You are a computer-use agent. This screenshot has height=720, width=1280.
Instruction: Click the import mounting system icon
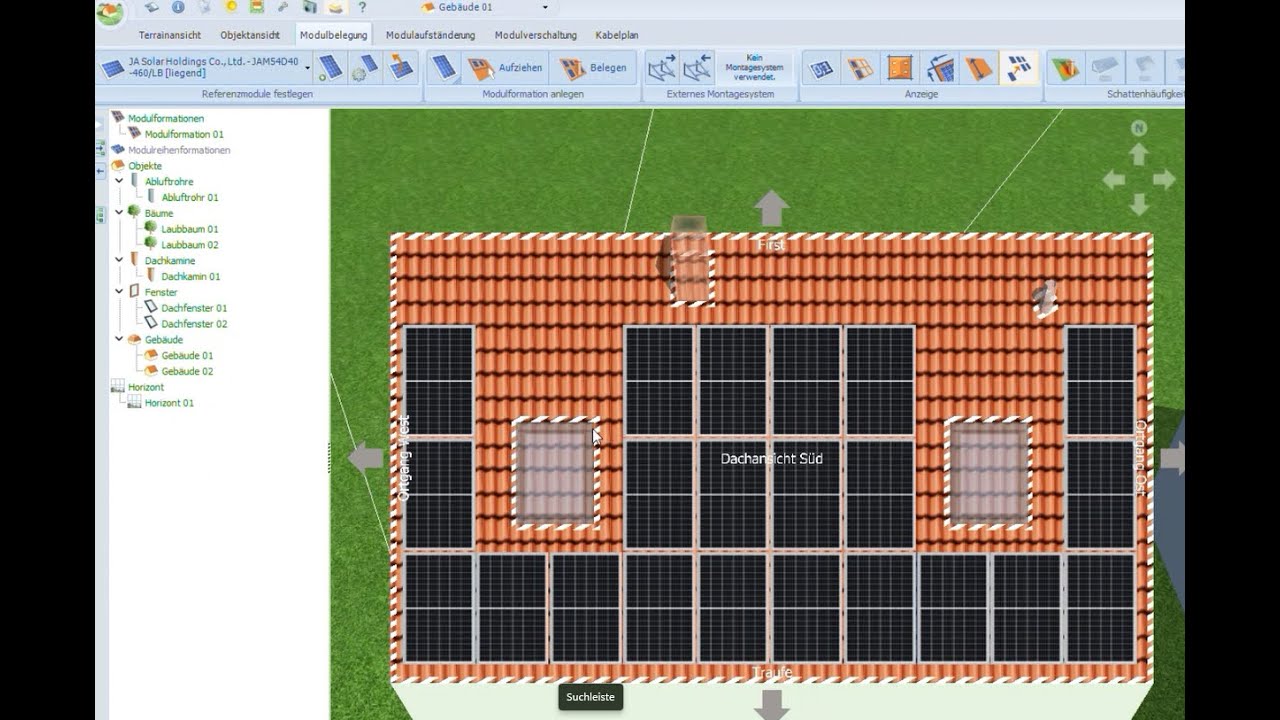[696, 68]
